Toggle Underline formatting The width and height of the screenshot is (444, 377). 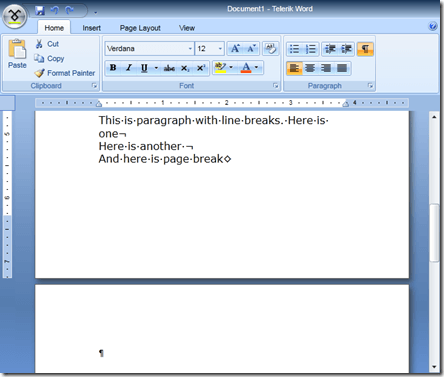pyautogui.click(x=144, y=68)
